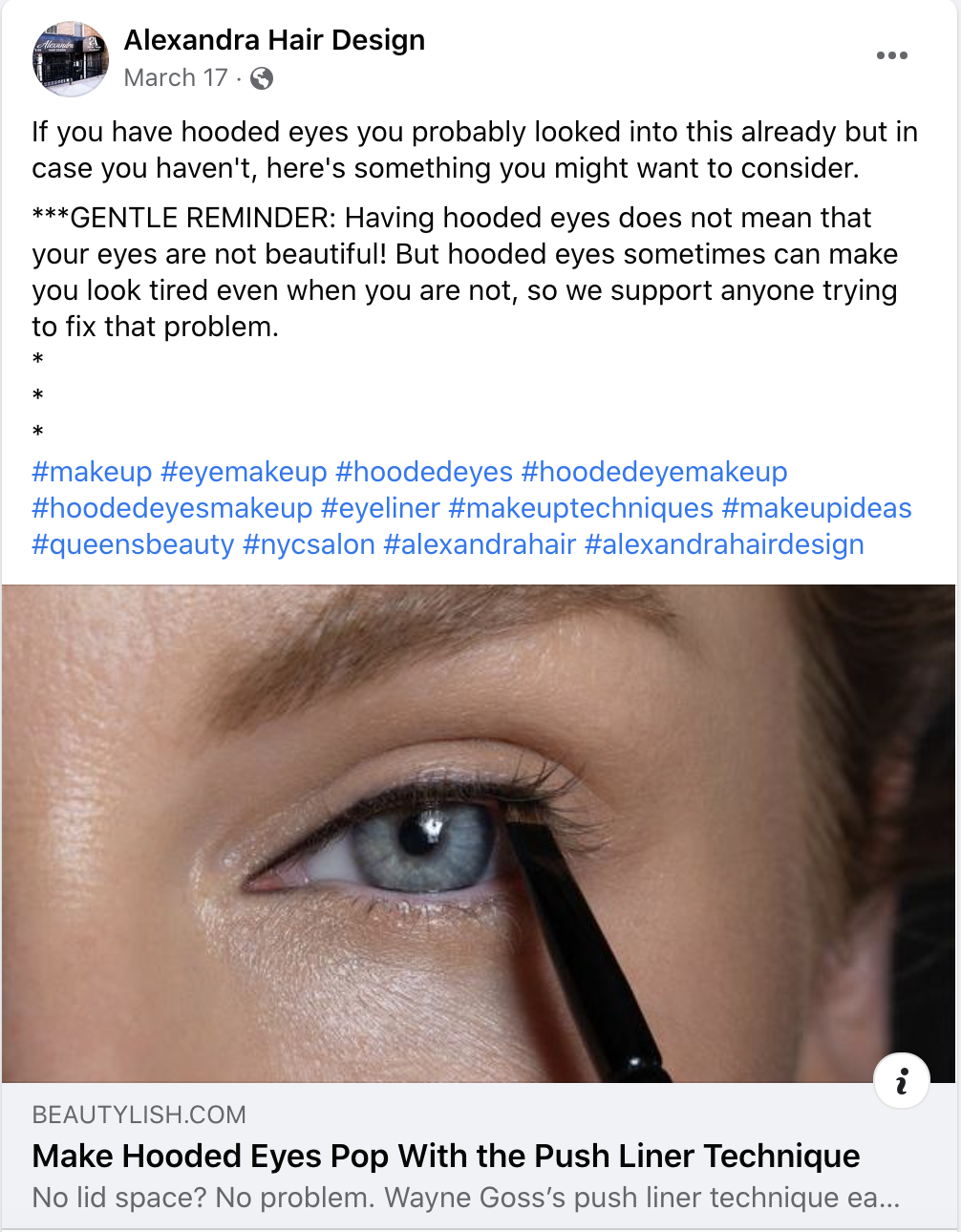Image resolution: width=961 pixels, height=1232 pixels.
Task: Click the link info 'i' icon
Action: coord(901,1081)
